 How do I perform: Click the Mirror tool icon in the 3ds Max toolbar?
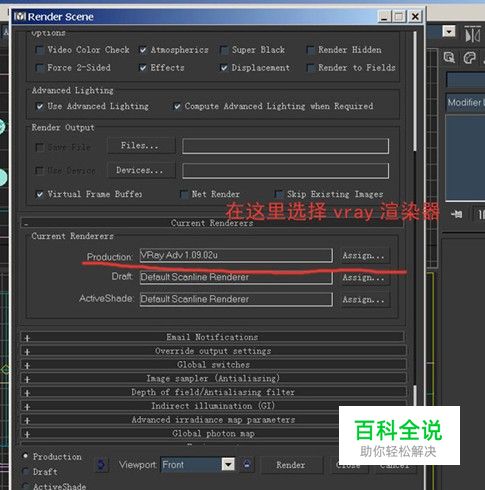tap(473, 34)
